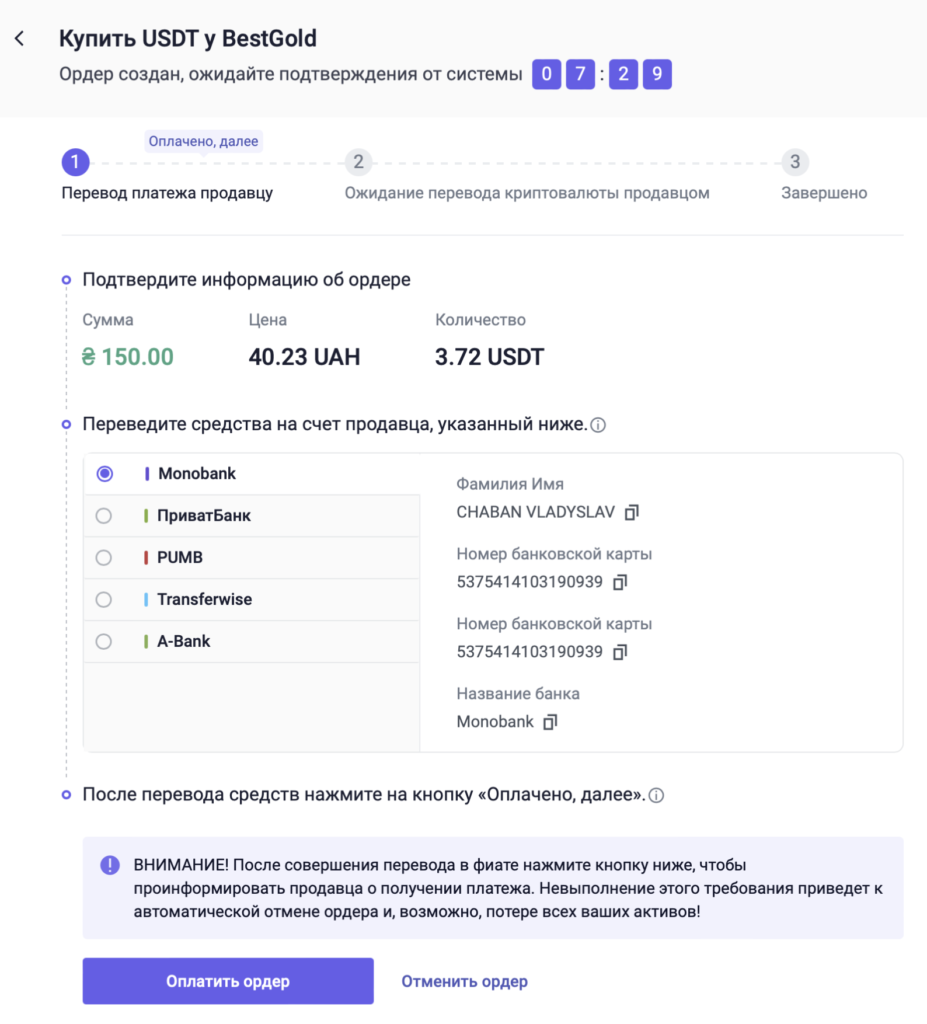
Task: Click step 1 circle in progress bar
Action: 75,163
